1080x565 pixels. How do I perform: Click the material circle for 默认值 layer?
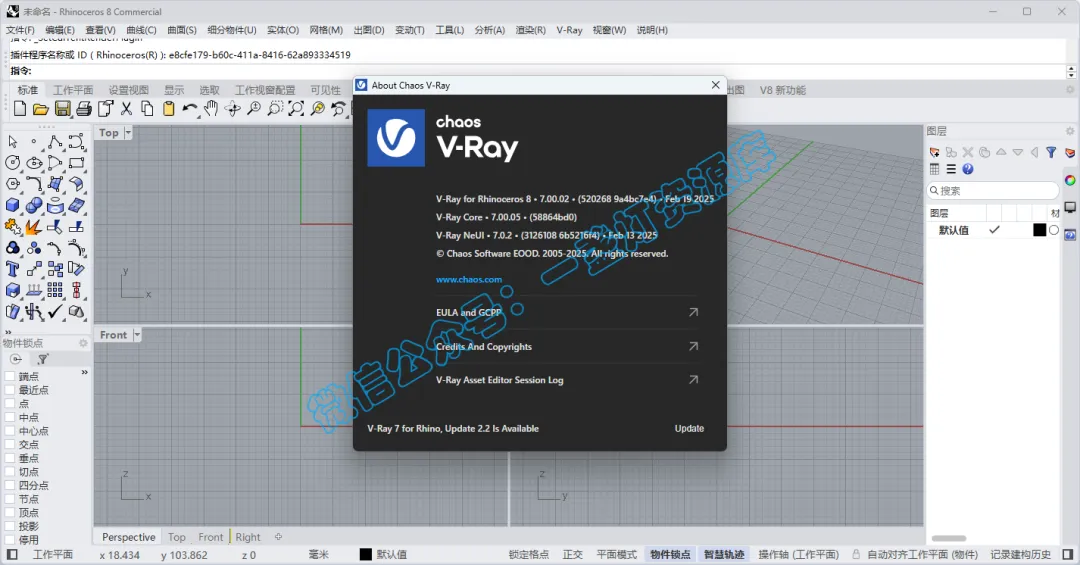pyautogui.click(x=1054, y=230)
